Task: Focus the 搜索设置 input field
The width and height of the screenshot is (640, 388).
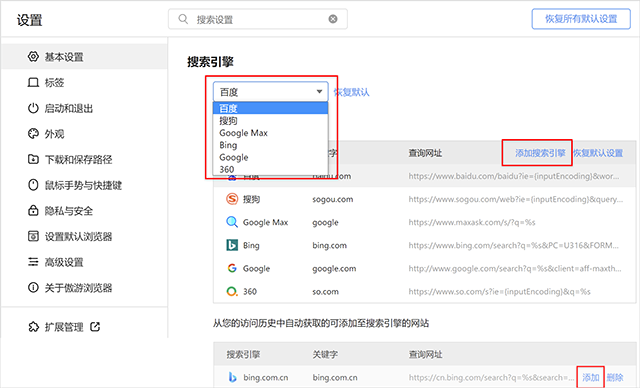Action: point(258,19)
